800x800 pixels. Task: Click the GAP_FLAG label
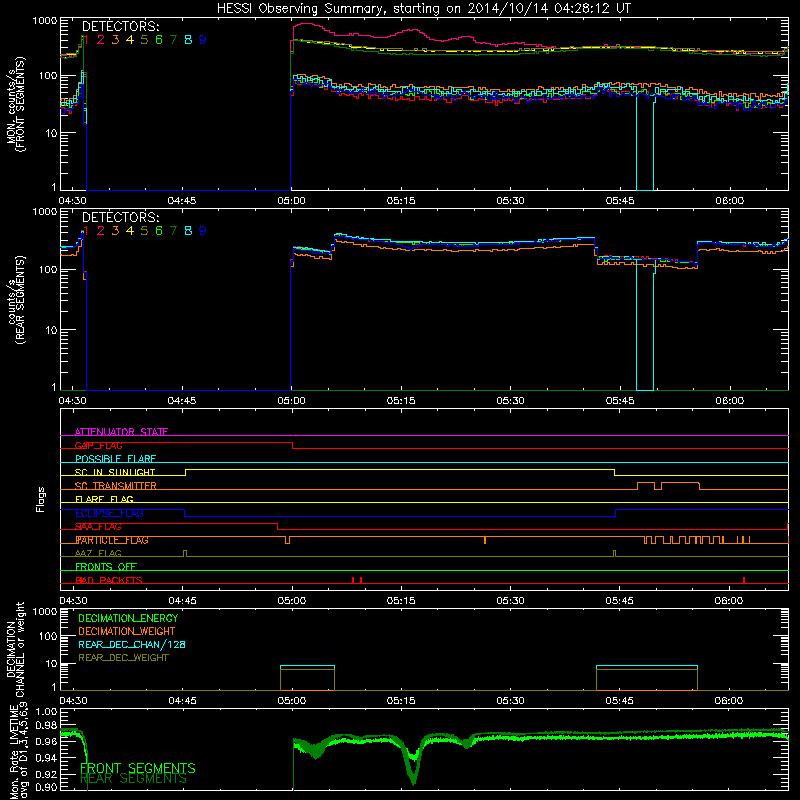[98, 445]
